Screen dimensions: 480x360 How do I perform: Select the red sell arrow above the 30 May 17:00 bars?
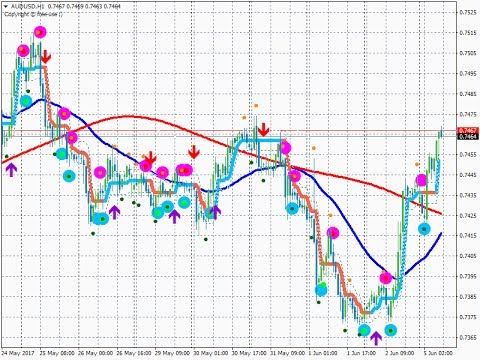[264, 130]
